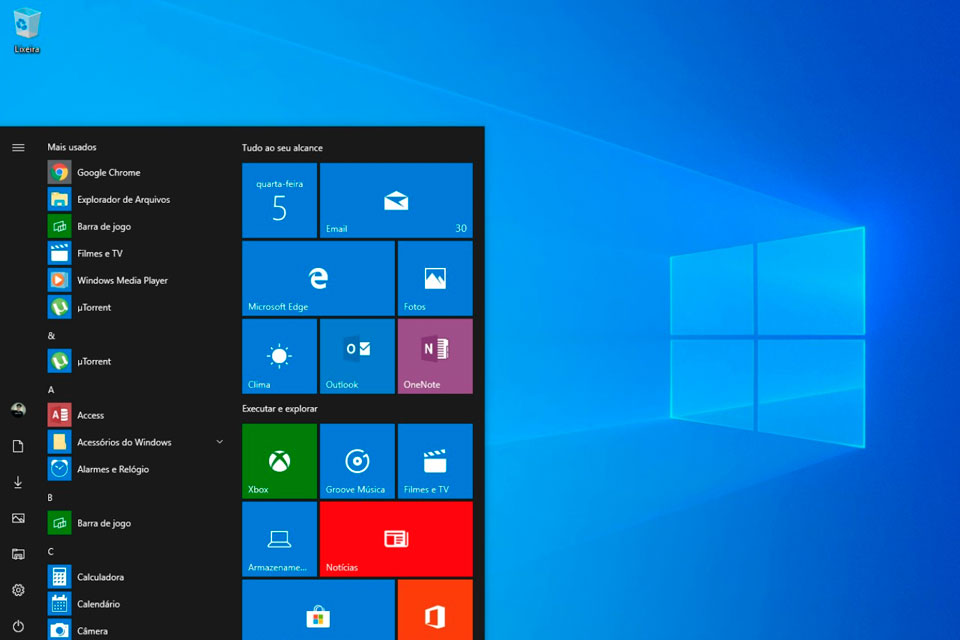960x640 pixels.
Task: Open the Microsoft Store tile
Action: [x=318, y=610]
